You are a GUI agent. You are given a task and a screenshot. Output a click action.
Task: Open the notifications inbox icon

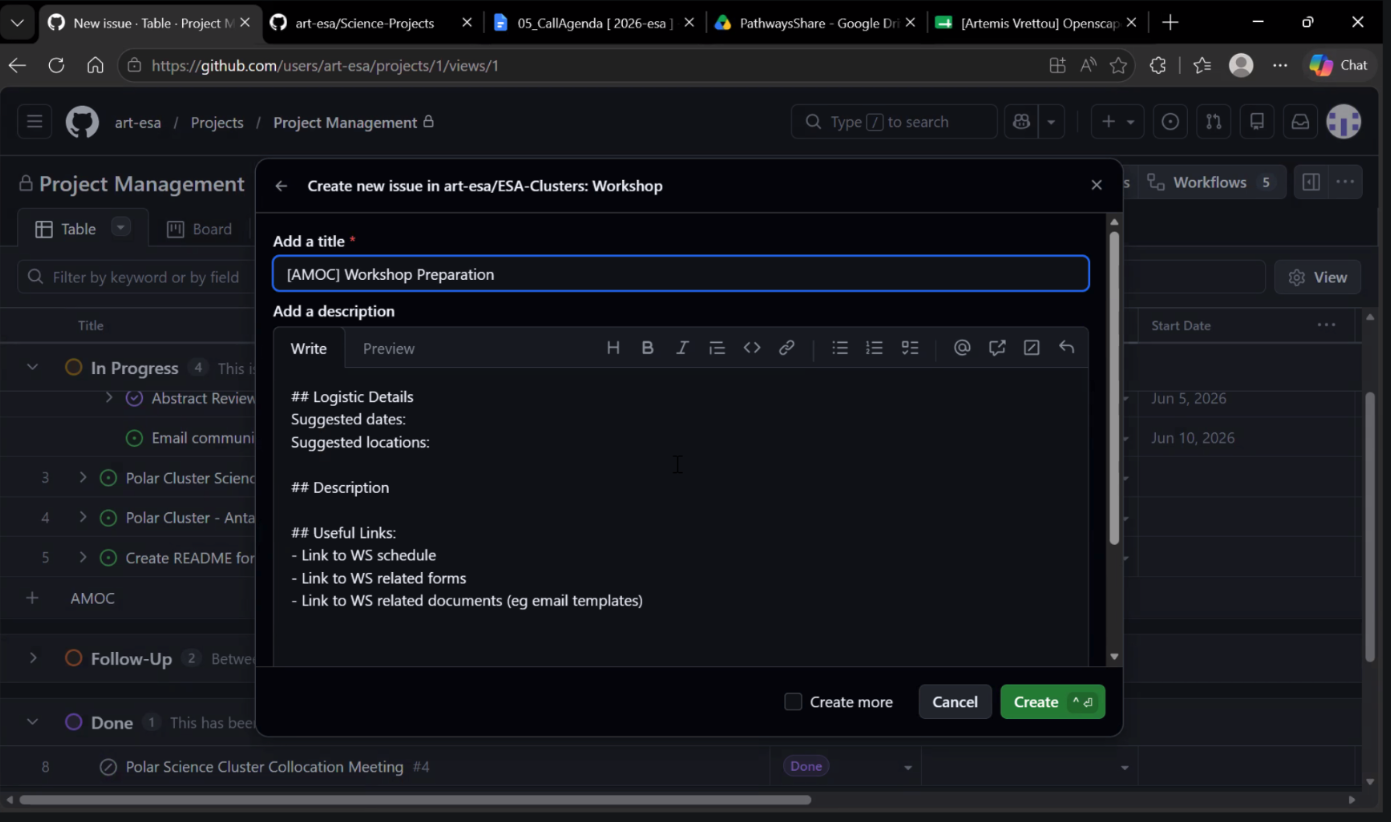1300,122
